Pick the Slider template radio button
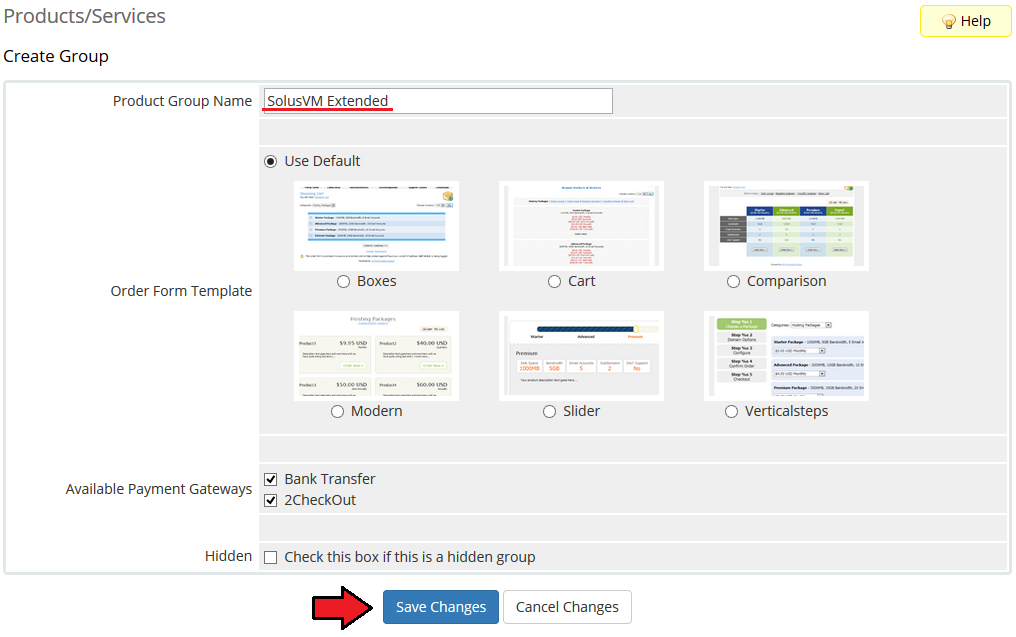1016x637 pixels. click(x=549, y=411)
